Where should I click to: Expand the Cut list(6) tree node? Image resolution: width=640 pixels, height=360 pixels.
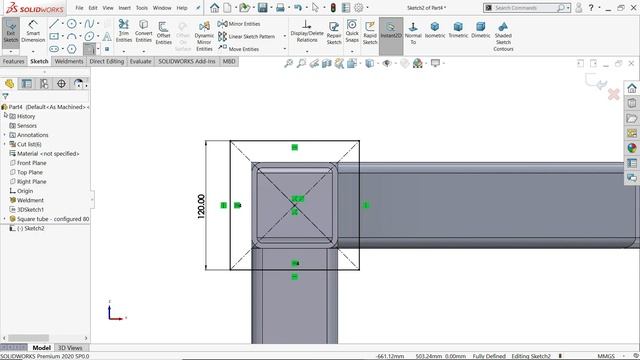point(4,144)
